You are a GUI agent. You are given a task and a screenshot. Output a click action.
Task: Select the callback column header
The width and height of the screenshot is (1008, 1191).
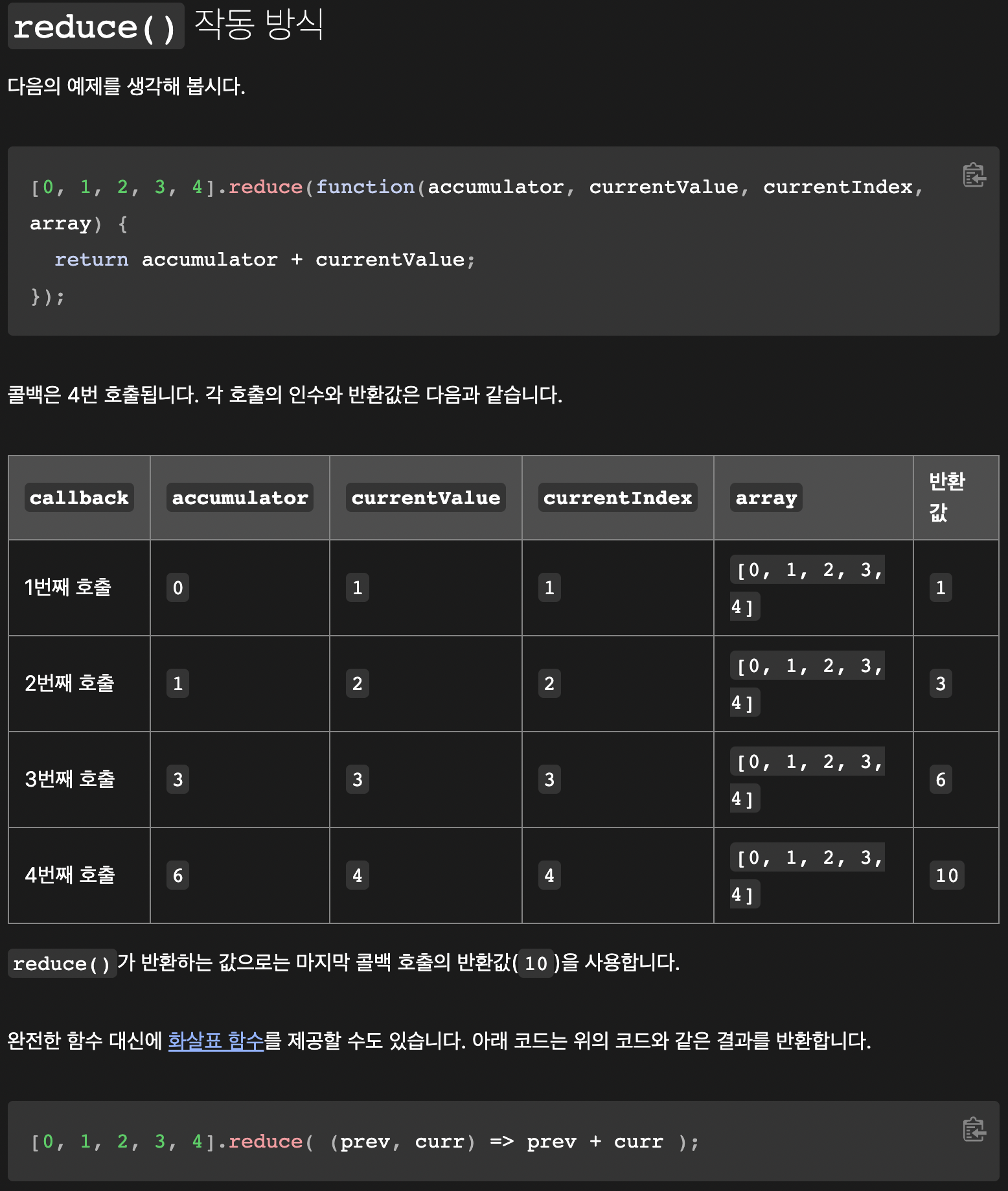79,498
